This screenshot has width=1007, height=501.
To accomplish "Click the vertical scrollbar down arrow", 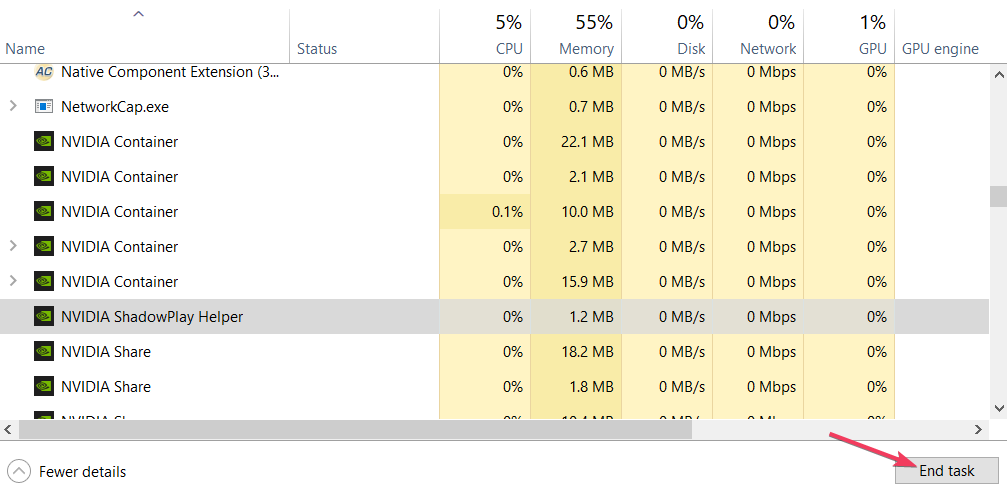I will 998,407.
